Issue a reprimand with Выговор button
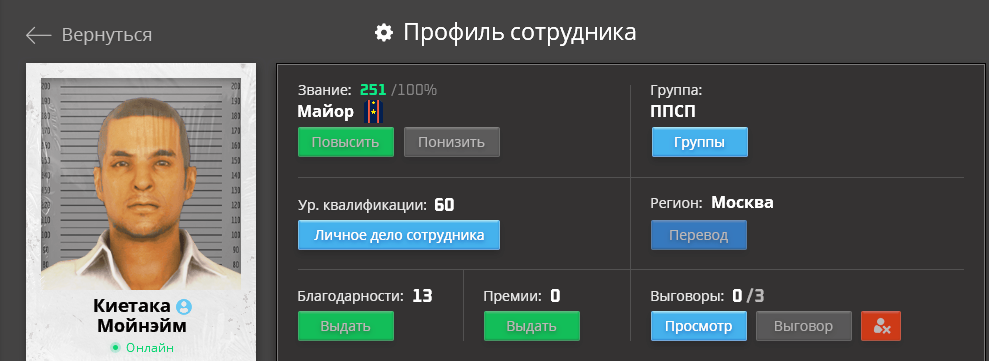Screen dimensions: 989x361 [804, 326]
